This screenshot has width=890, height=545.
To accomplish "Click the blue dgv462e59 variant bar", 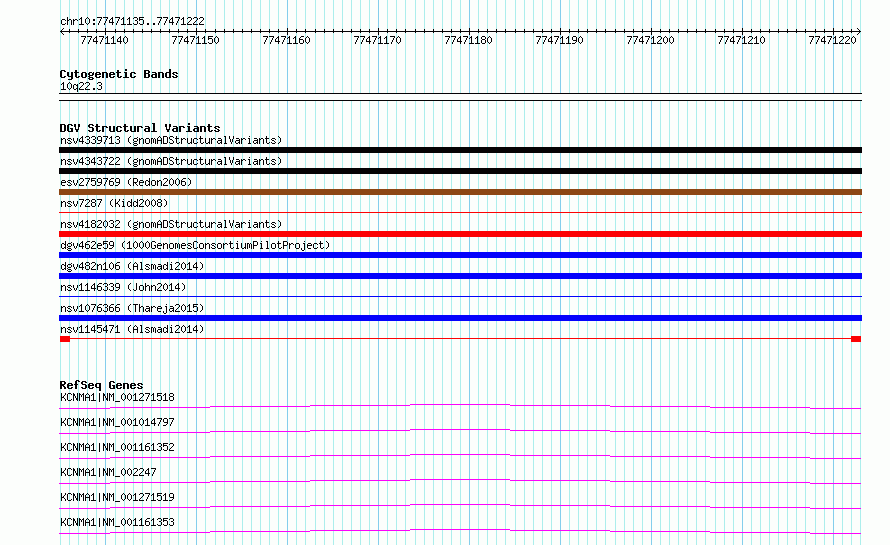I will tap(460, 255).
